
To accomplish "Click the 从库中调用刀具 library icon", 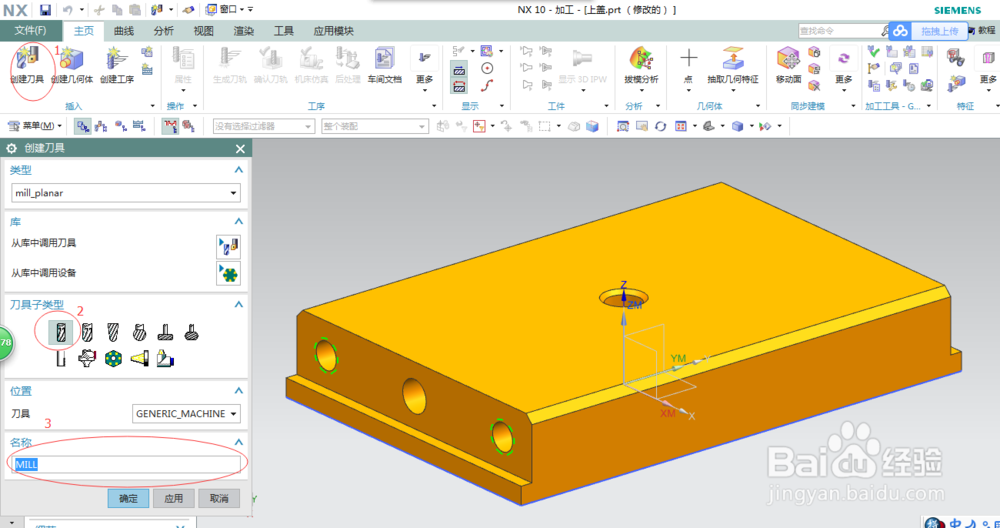I will 228,244.
